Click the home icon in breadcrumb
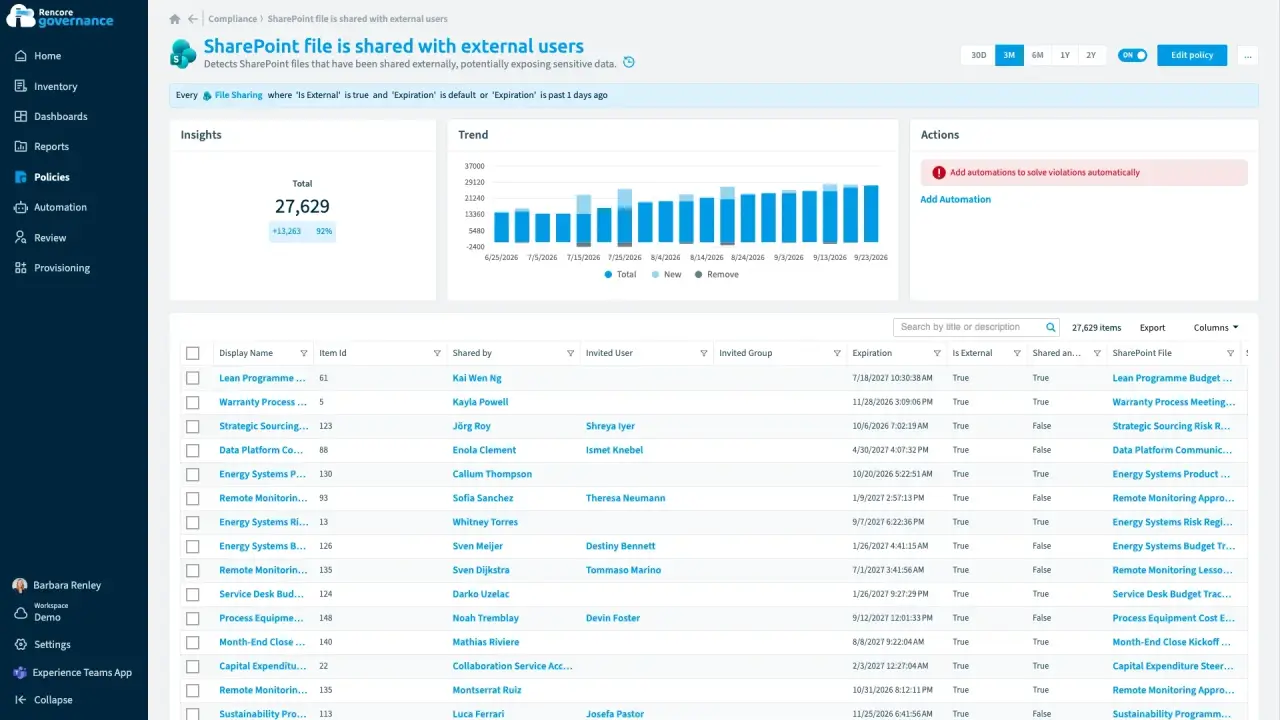 tap(175, 19)
